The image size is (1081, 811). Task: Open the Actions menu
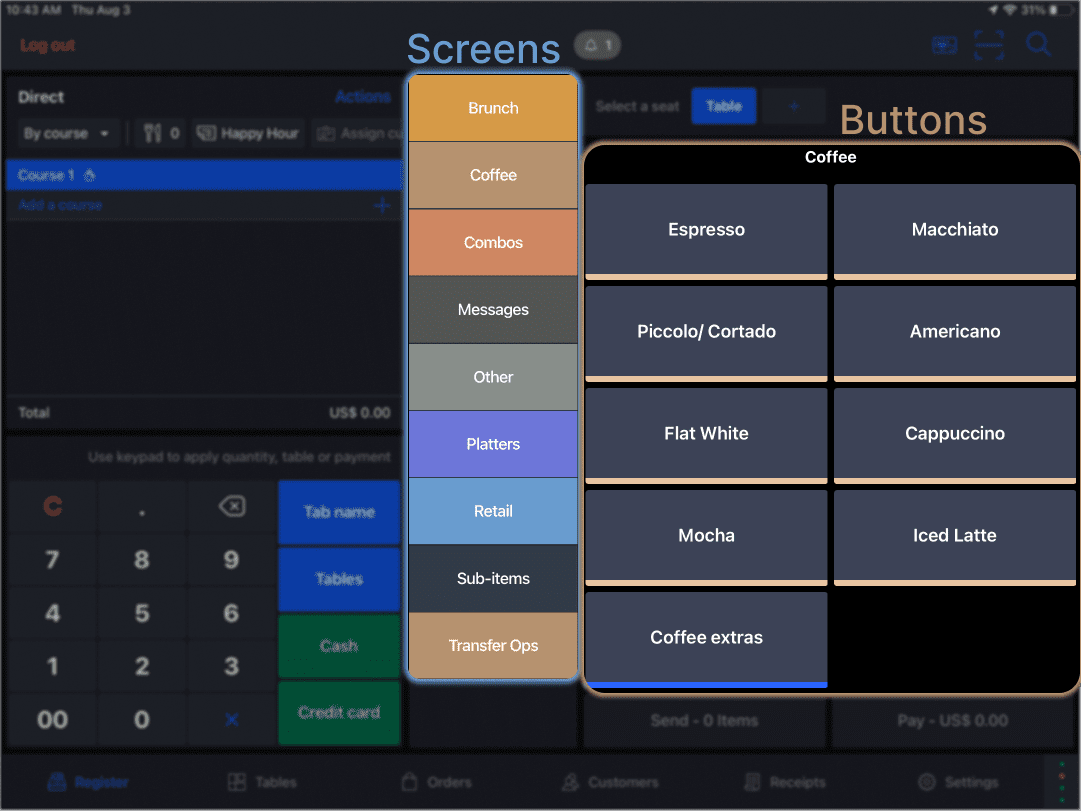pos(362,97)
